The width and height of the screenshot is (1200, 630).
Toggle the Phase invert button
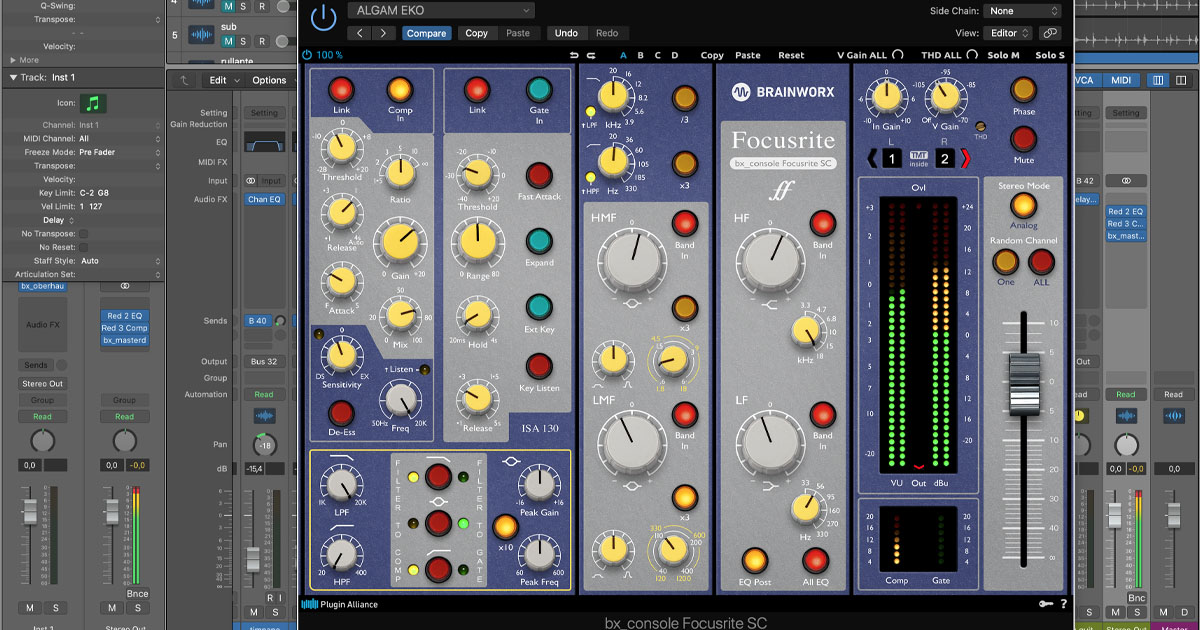pyautogui.click(x=1023, y=90)
